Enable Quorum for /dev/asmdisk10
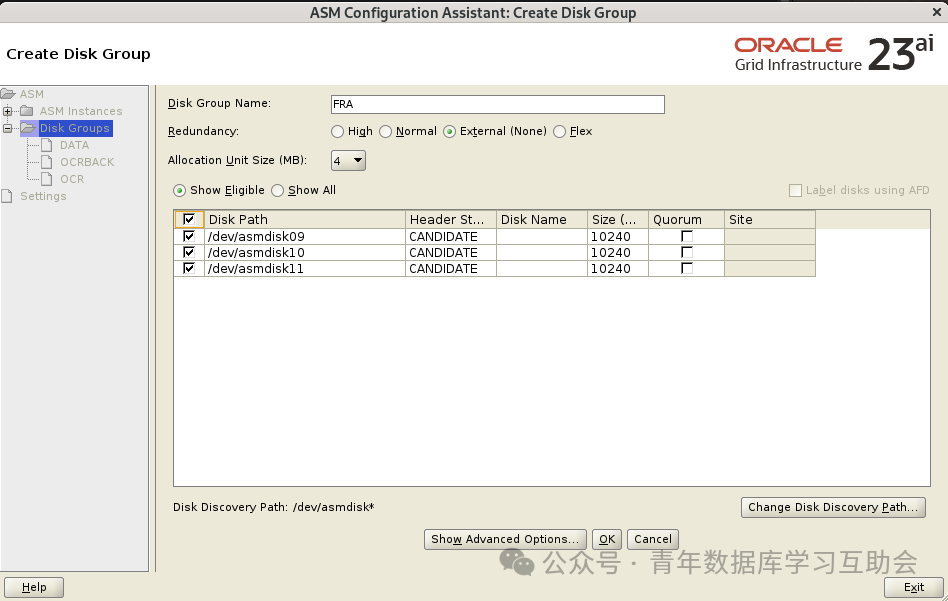The height and width of the screenshot is (601, 948). 686,252
